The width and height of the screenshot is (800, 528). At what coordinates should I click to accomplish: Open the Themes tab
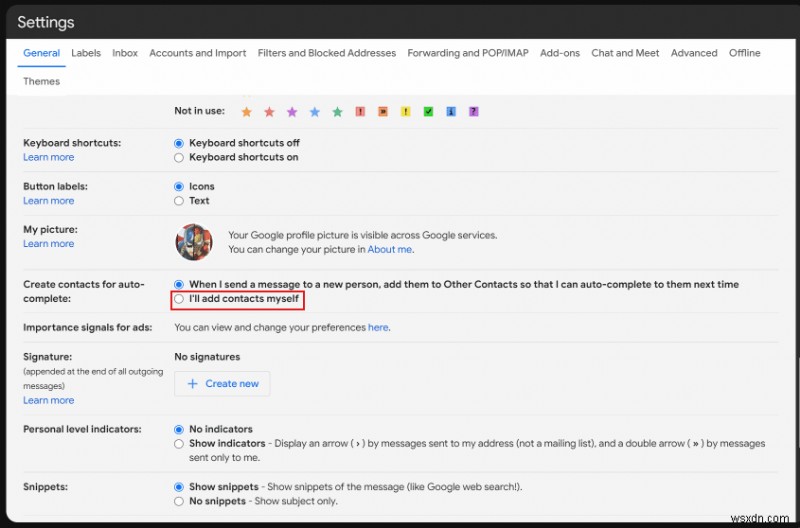pos(41,82)
